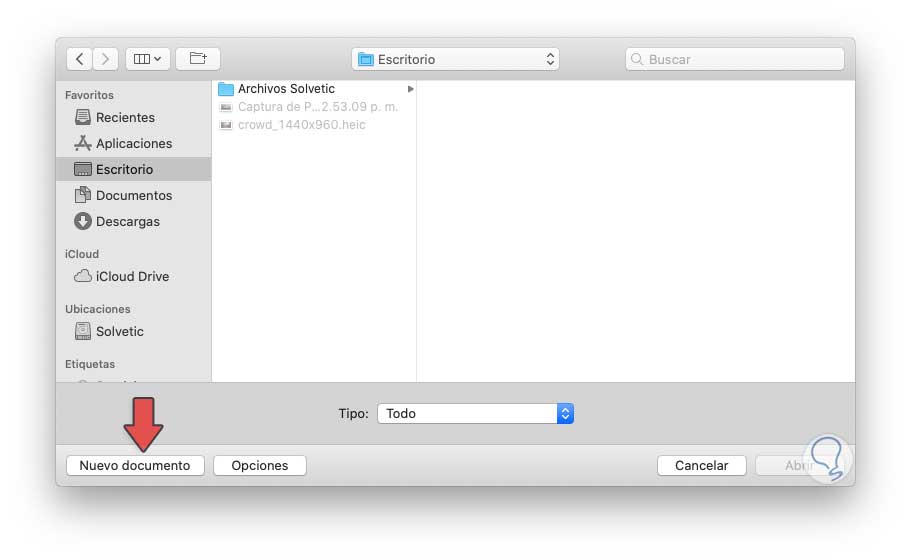Click the magnifier icon in search field
This screenshot has width=911, height=560.
coord(637,59)
